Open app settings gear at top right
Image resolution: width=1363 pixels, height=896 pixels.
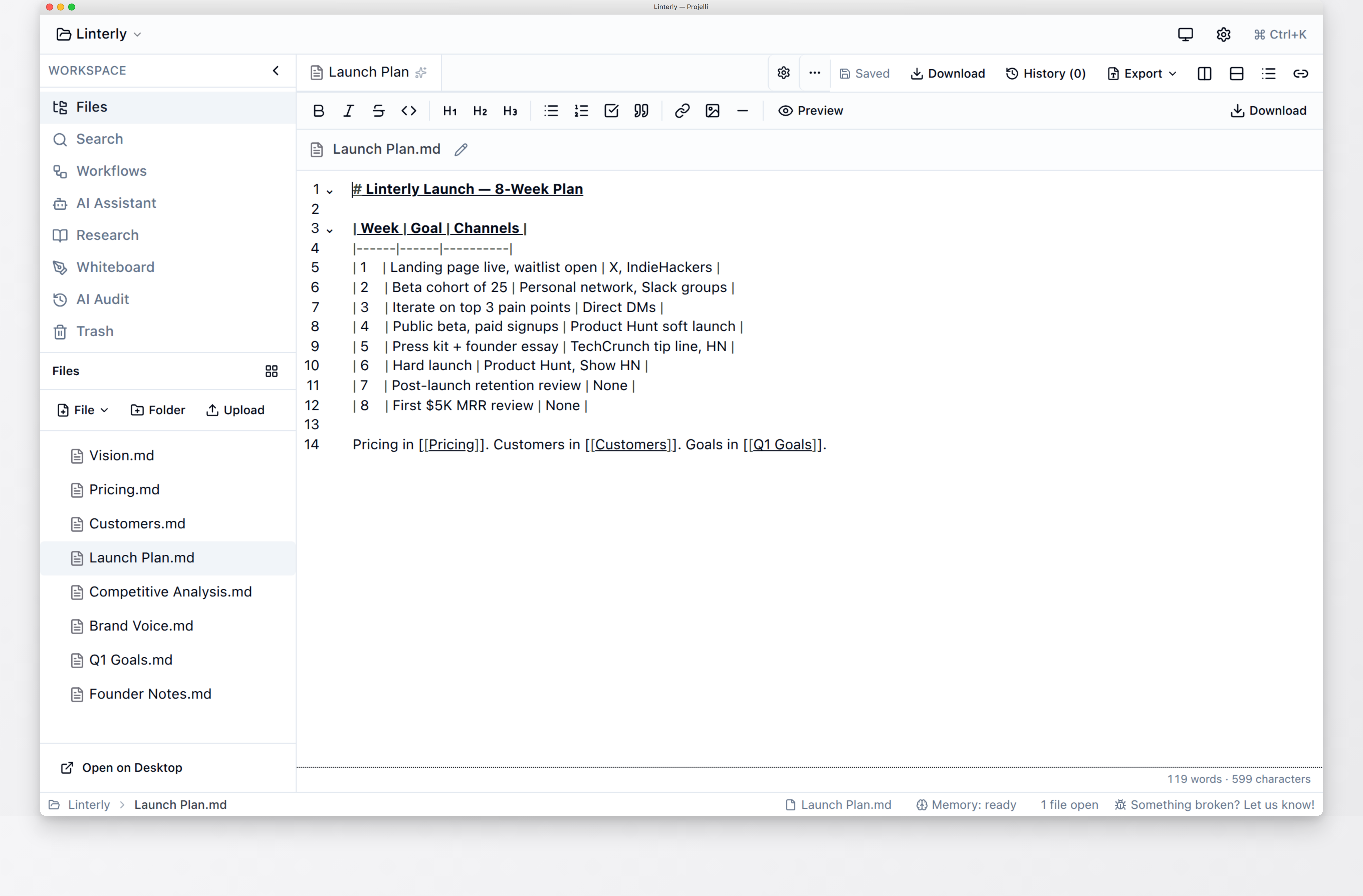[x=1223, y=34]
